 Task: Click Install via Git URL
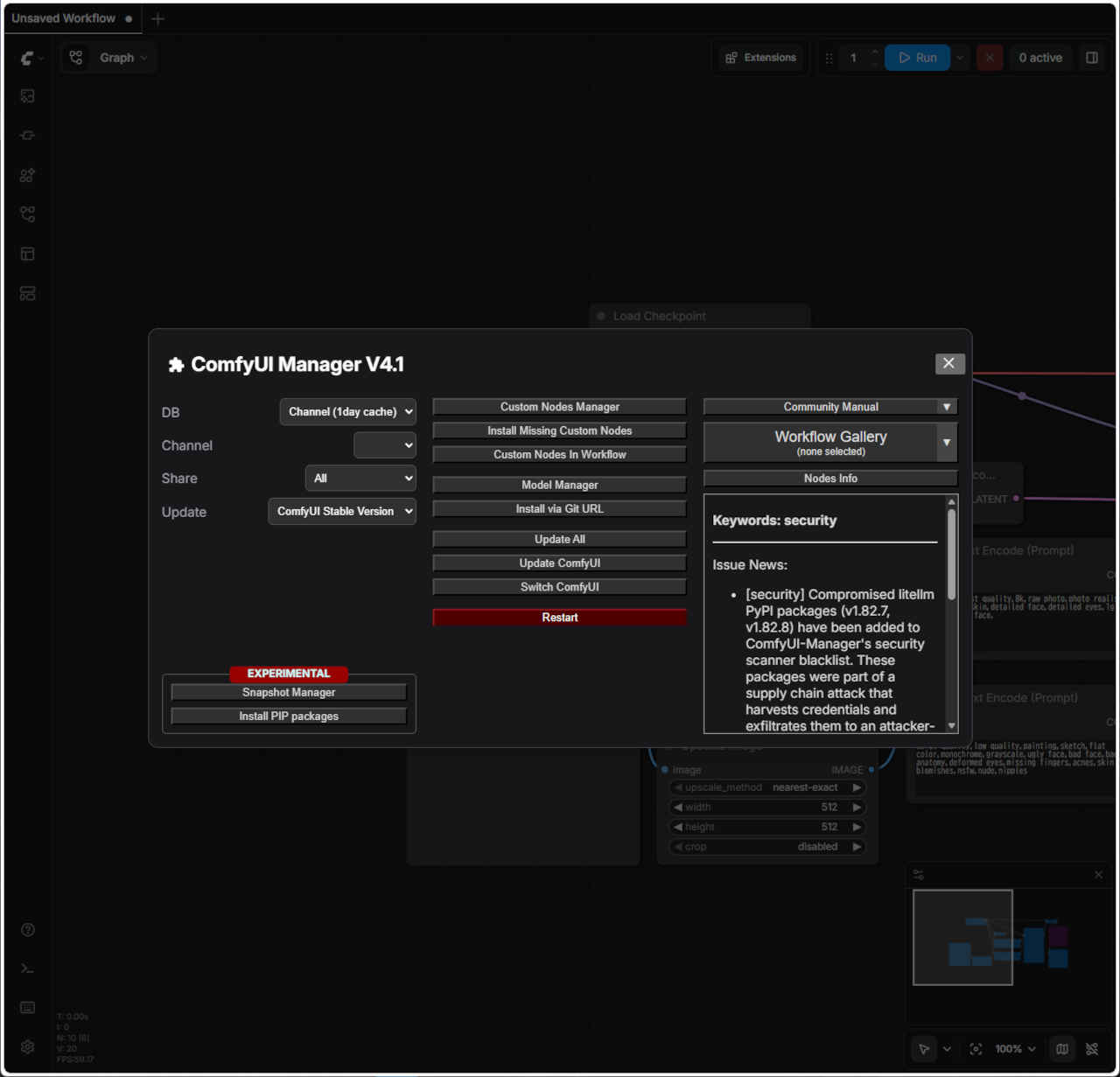pos(560,509)
